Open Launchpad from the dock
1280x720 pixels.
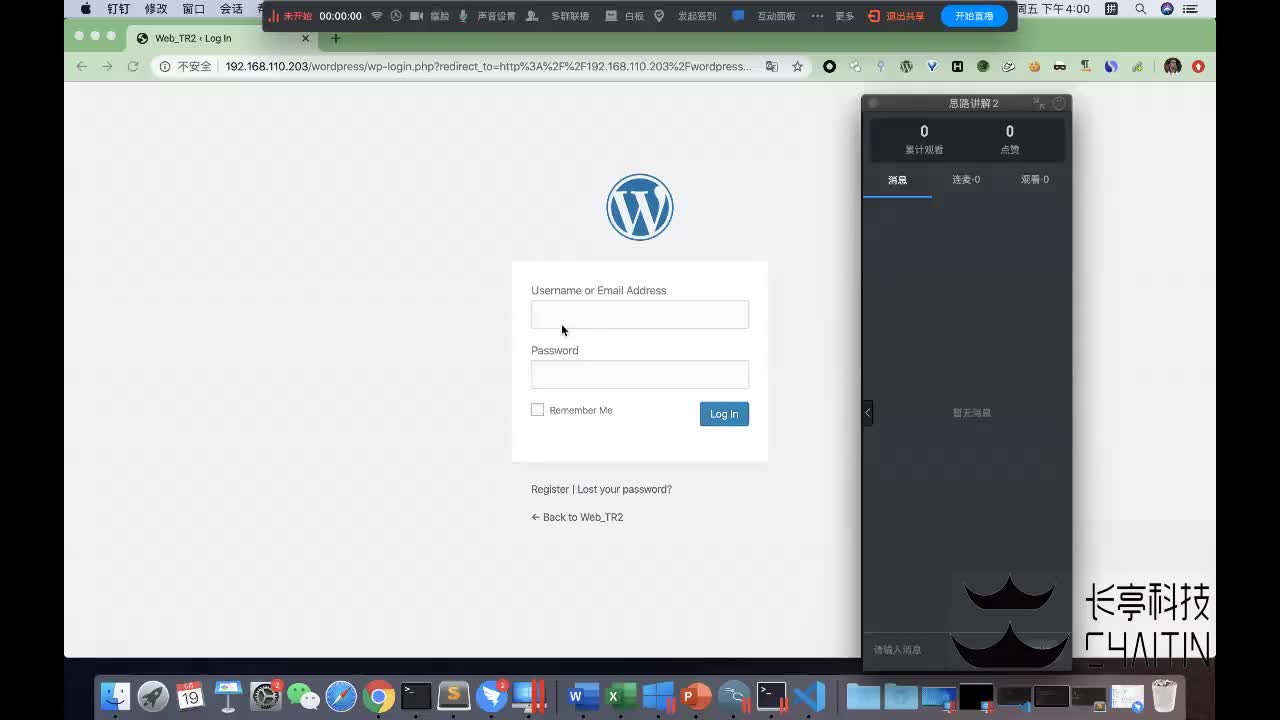pyautogui.click(x=153, y=696)
